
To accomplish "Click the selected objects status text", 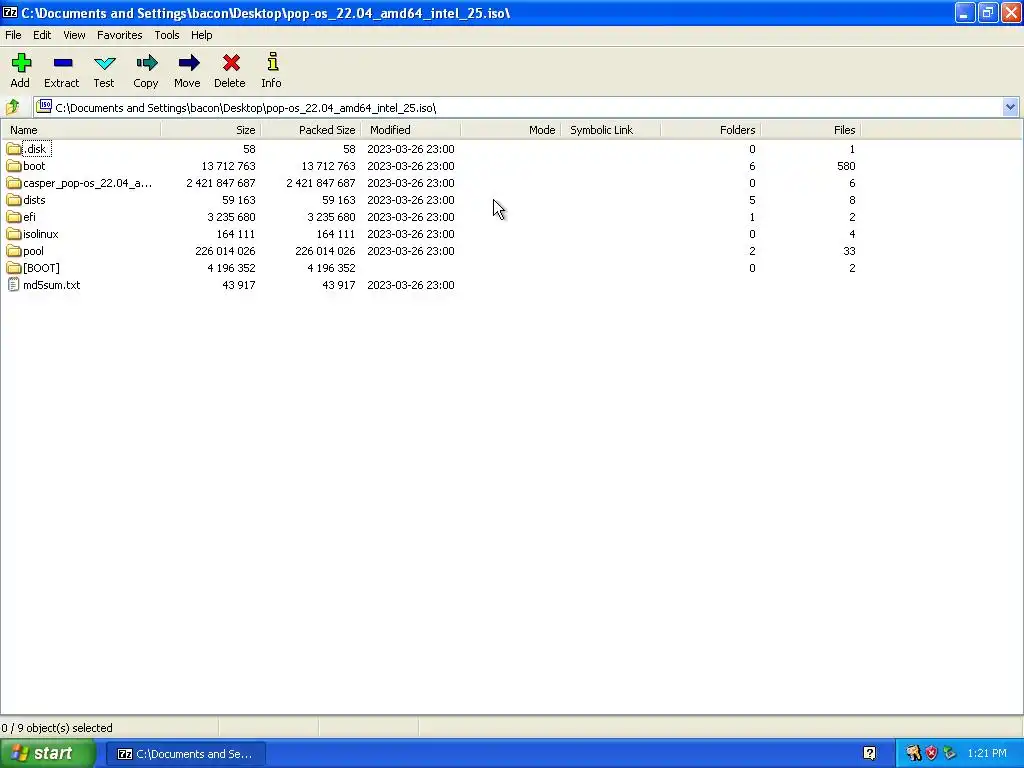I will click(57, 728).
